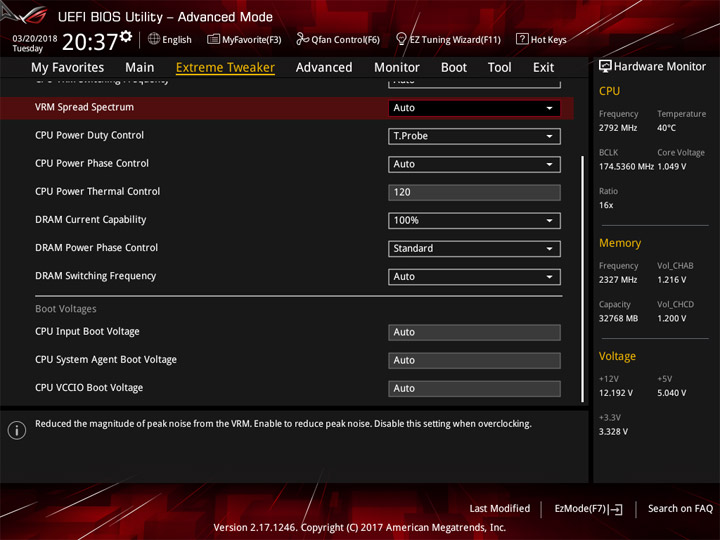The height and width of the screenshot is (540, 720).
Task: Click the EZ Tuning Wizard bulb icon
Action: pos(401,39)
